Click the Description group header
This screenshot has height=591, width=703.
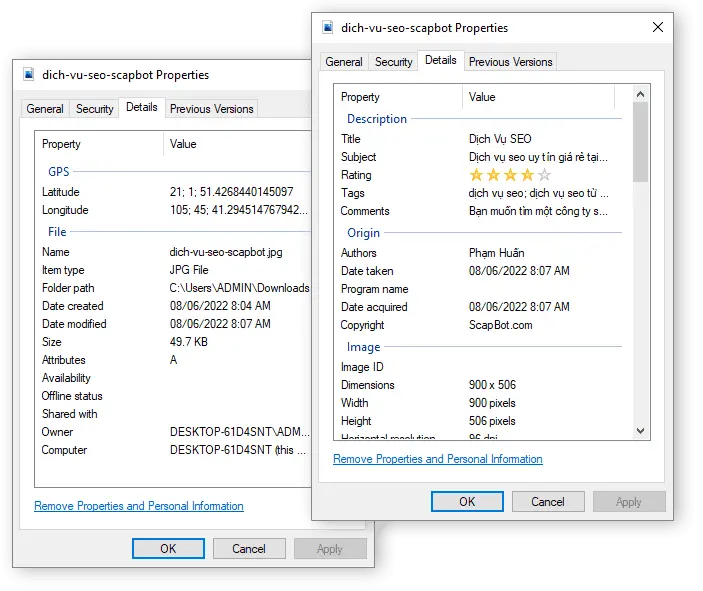[x=377, y=119]
